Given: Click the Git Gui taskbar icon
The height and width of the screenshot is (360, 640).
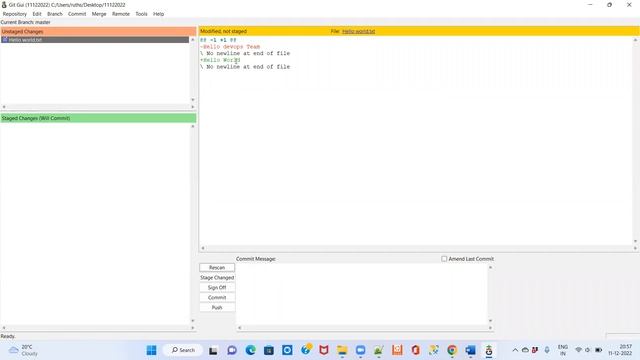Looking at the screenshot, I should click(489, 350).
